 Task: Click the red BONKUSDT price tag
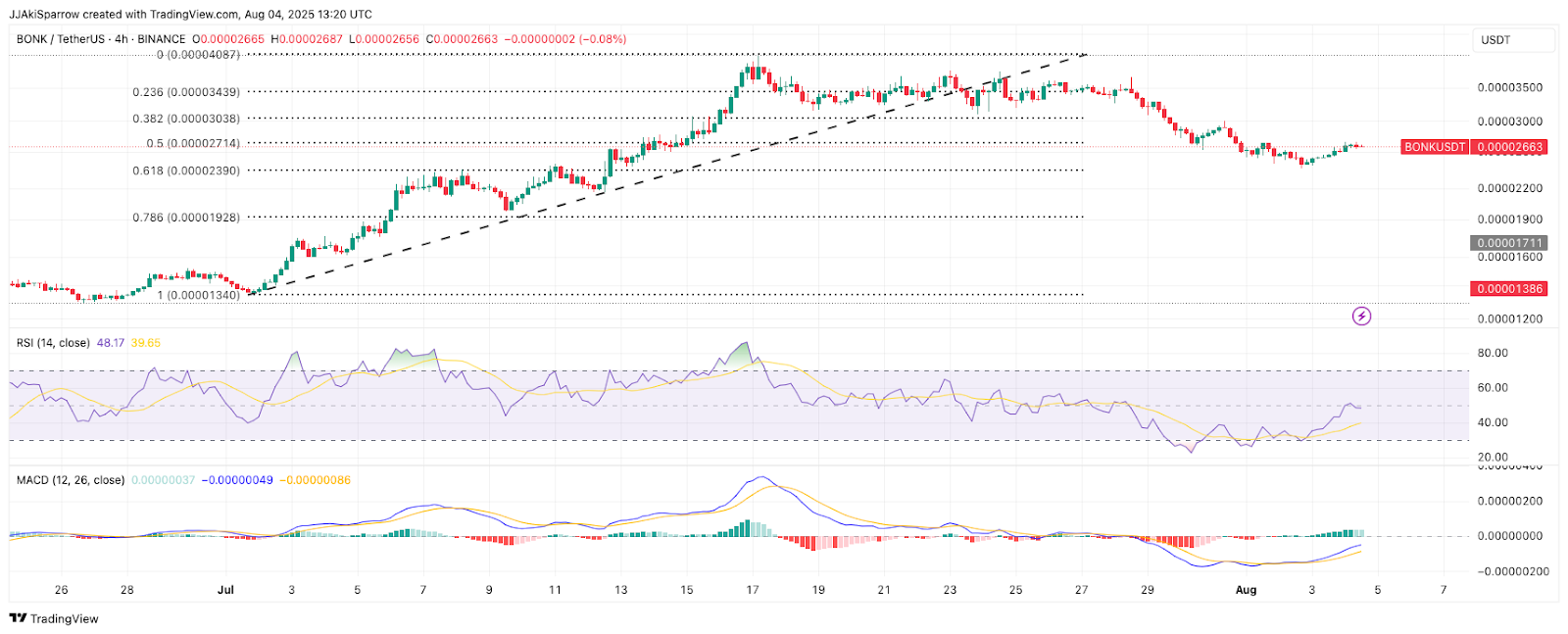click(x=1435, y=147)
